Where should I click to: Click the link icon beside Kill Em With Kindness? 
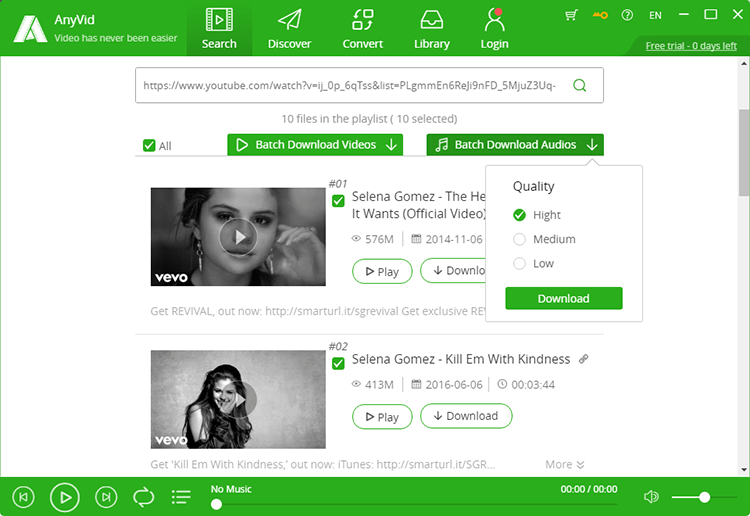click(583, 359)
